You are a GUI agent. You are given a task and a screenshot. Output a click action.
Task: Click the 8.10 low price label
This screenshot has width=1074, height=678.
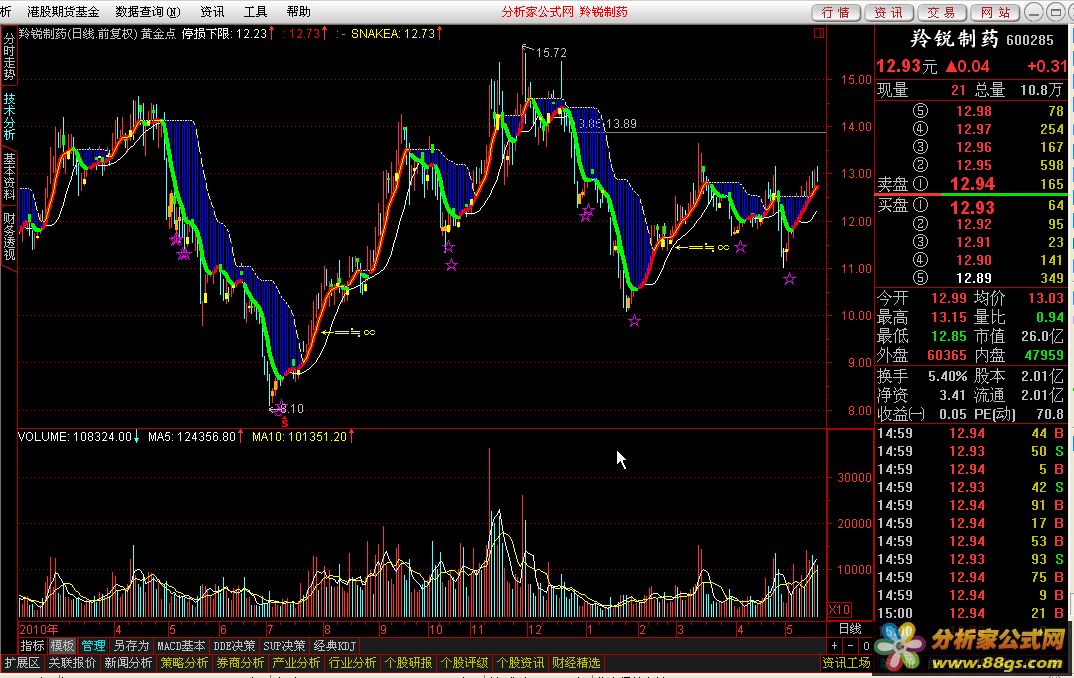pos(292,409)
